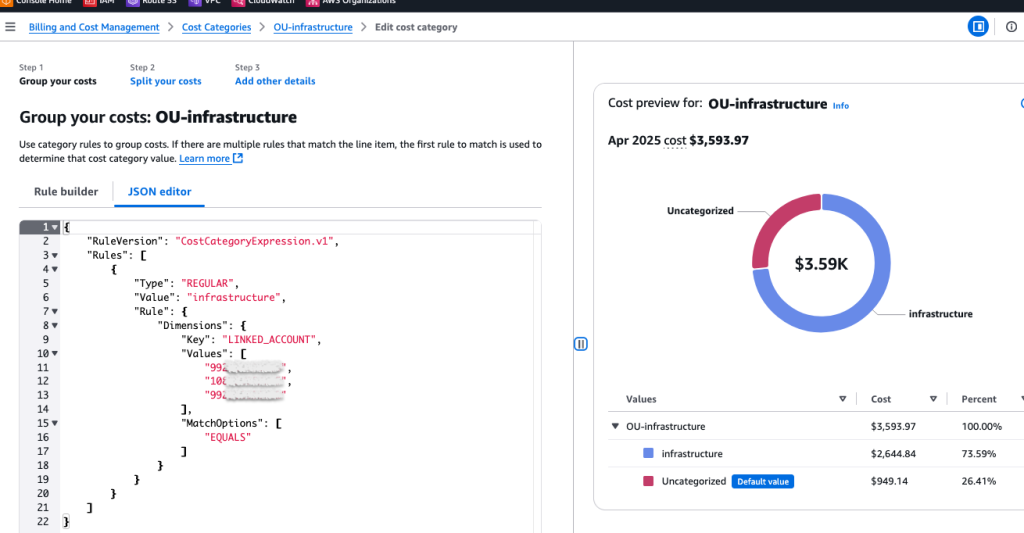Collapse the Rule object fold at line 7
Viewport: 1024px width, 533px height.
[x=55, y=312]
